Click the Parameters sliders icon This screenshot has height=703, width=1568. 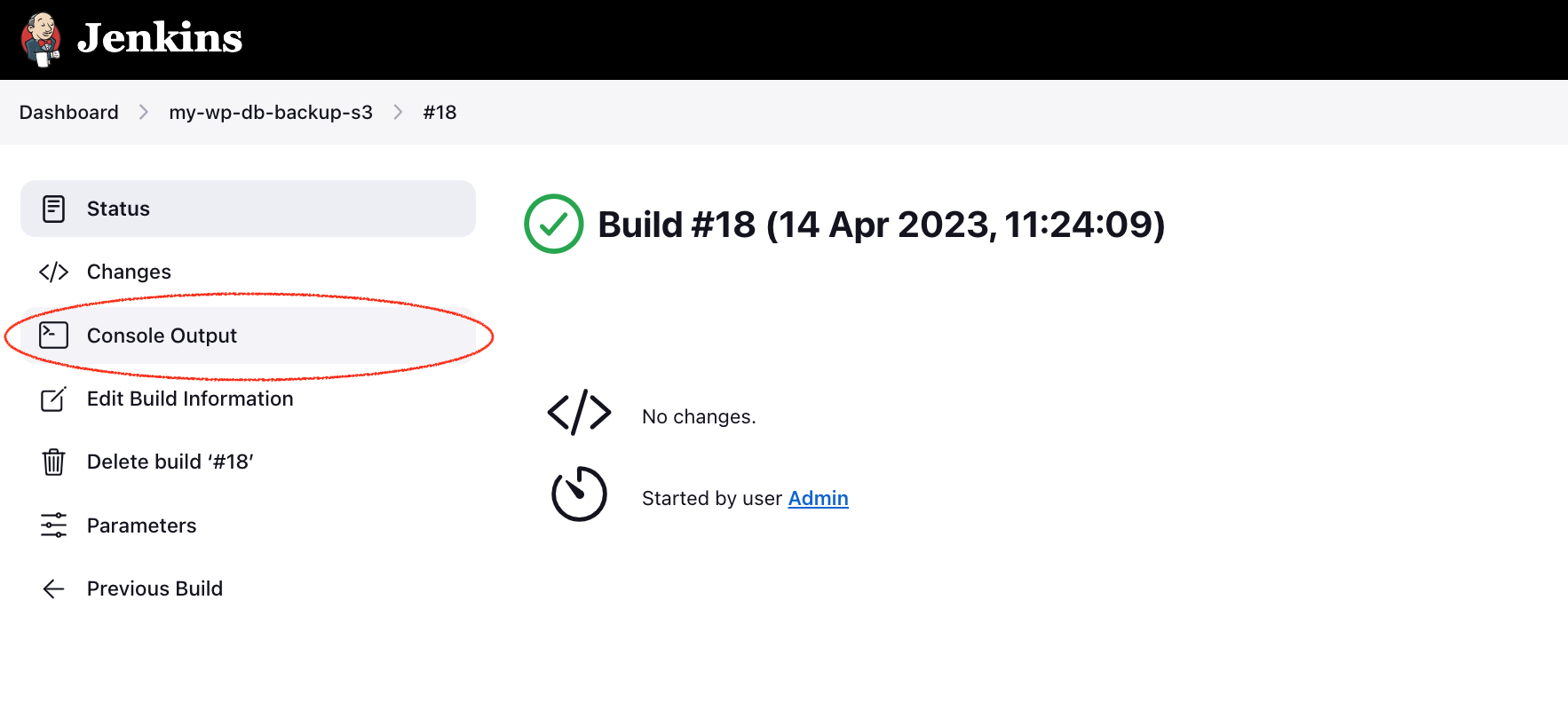point(53,525)
